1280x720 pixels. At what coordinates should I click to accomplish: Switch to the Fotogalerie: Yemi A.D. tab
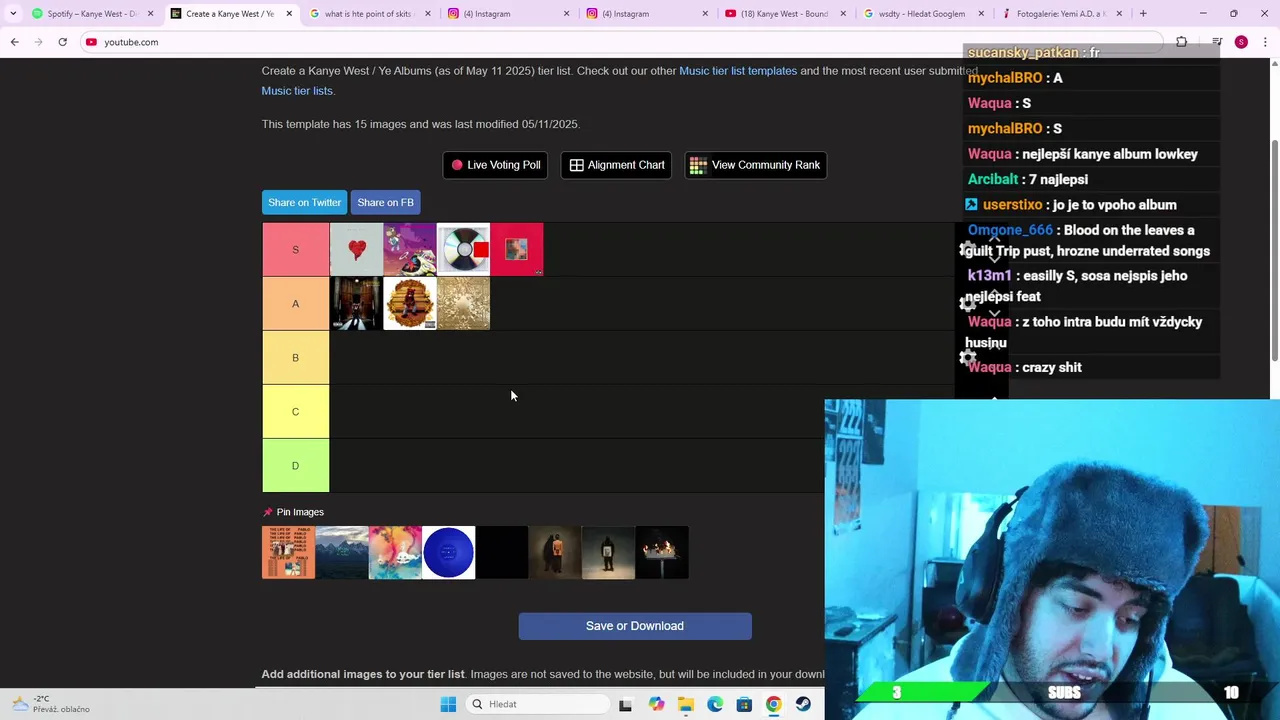(x=1061, y=14)
